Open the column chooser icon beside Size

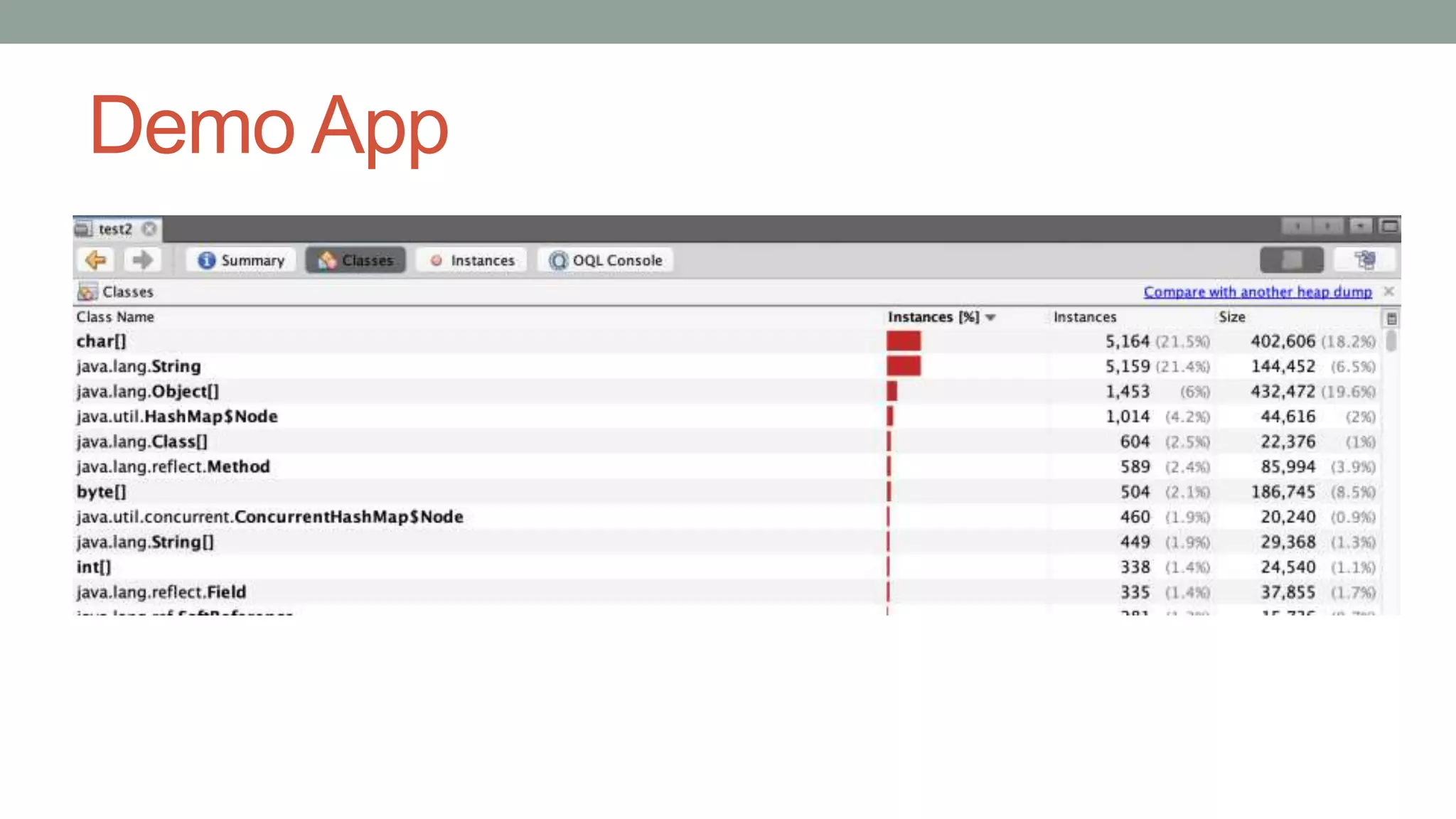coord(1391,318)
